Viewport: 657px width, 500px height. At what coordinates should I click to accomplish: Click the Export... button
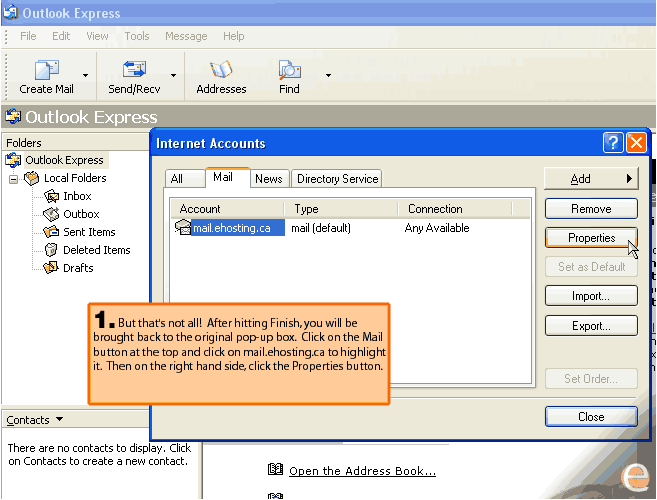tap(591, 326)
